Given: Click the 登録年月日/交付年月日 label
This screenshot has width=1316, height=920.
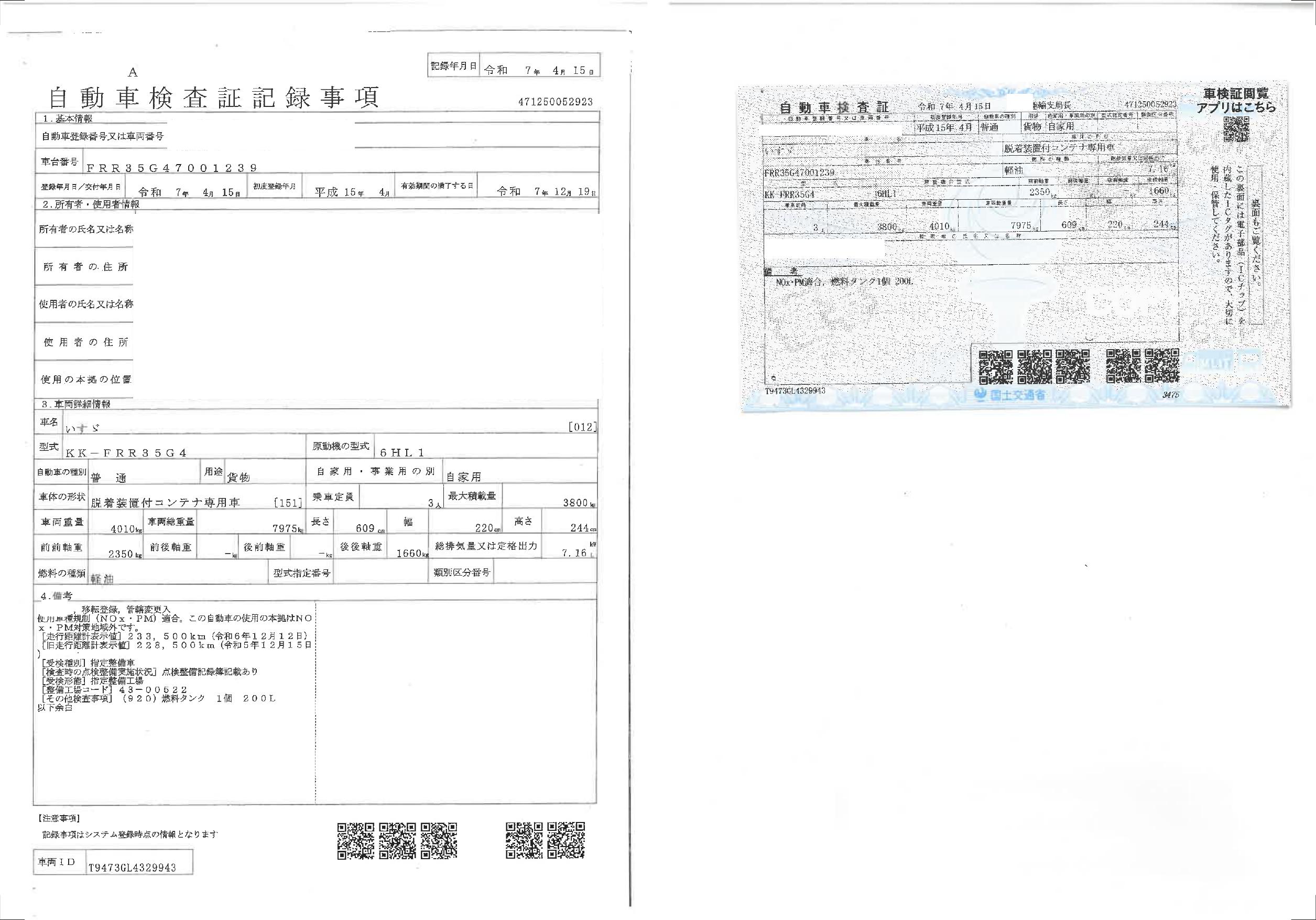Looking at the screenshot, I should click(x=80, y=187).
